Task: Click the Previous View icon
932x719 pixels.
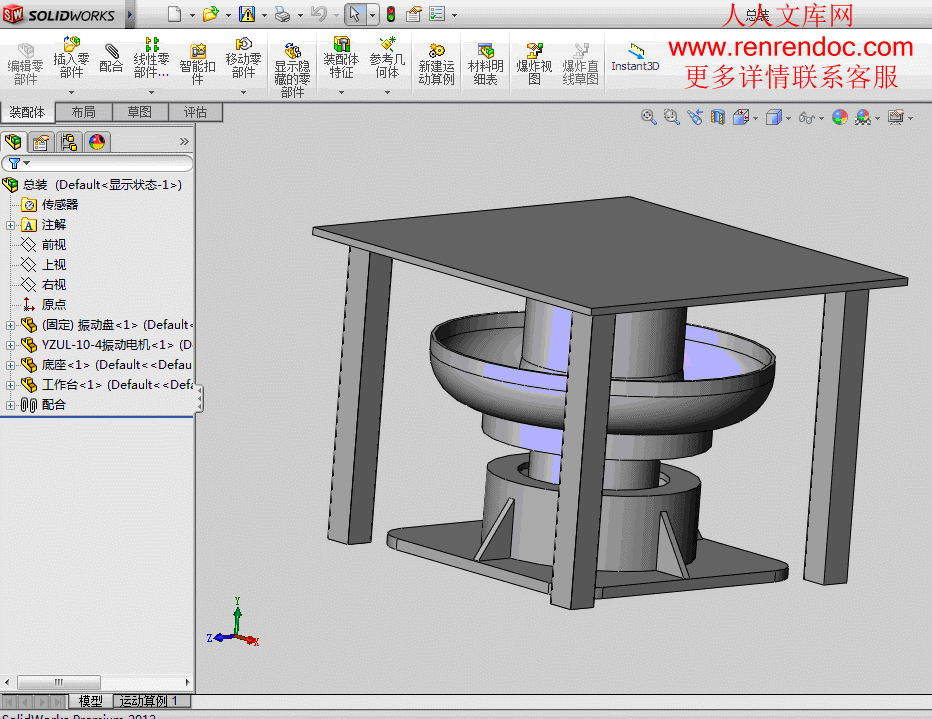Action: pos(695,117)
